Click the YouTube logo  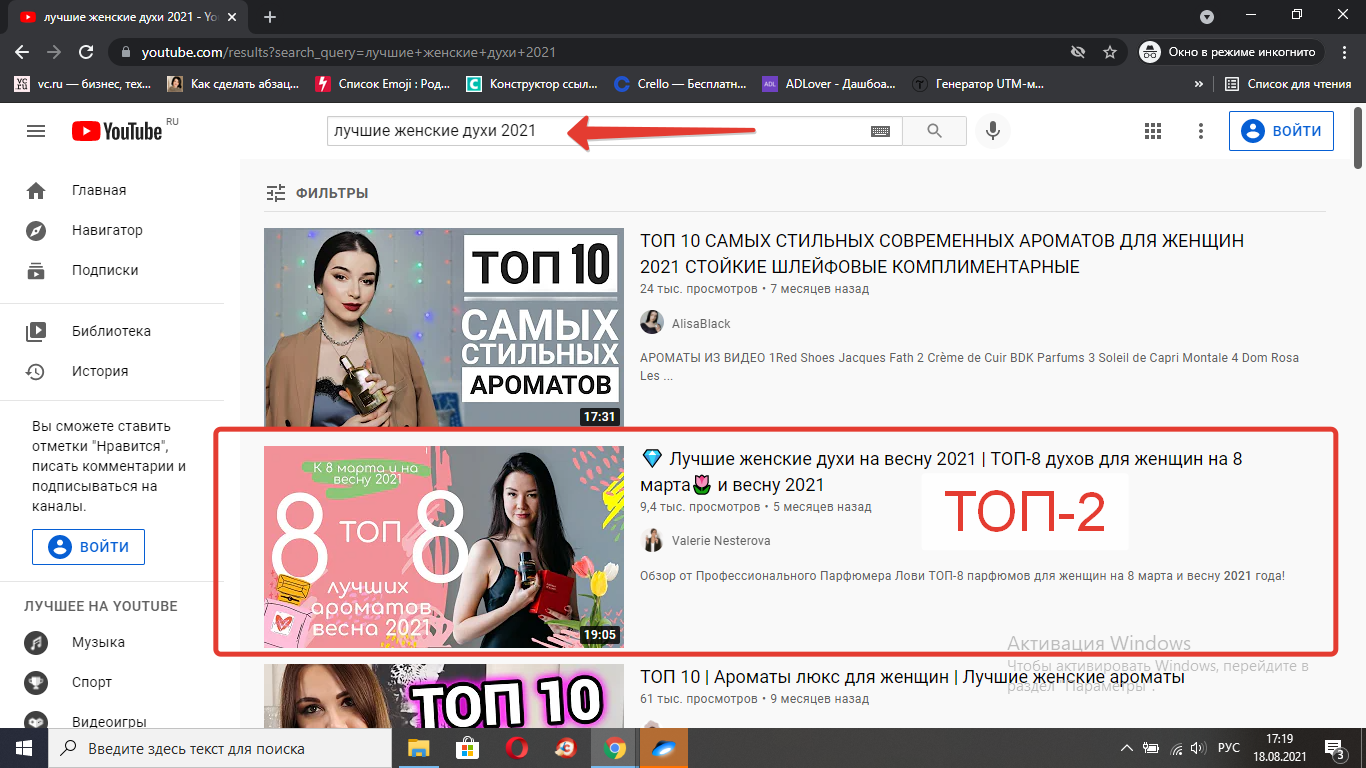(x=117, y=131)
